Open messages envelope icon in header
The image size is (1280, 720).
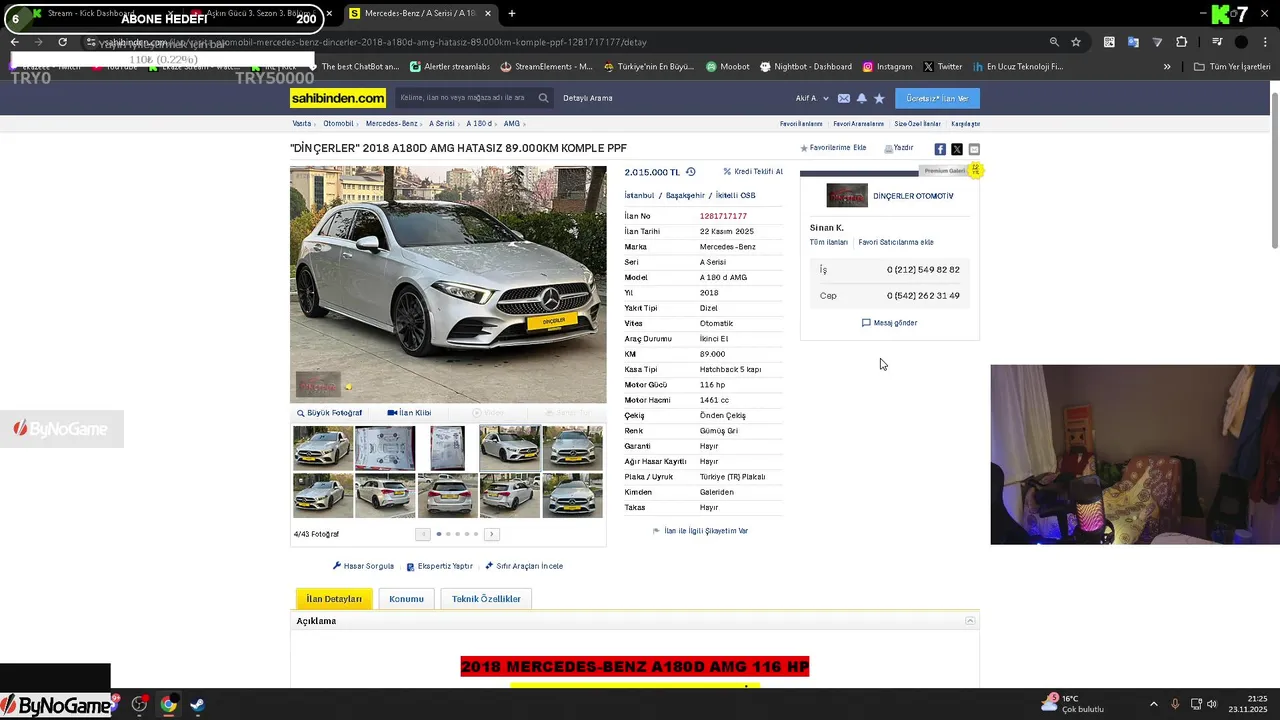tap(844, 98)
